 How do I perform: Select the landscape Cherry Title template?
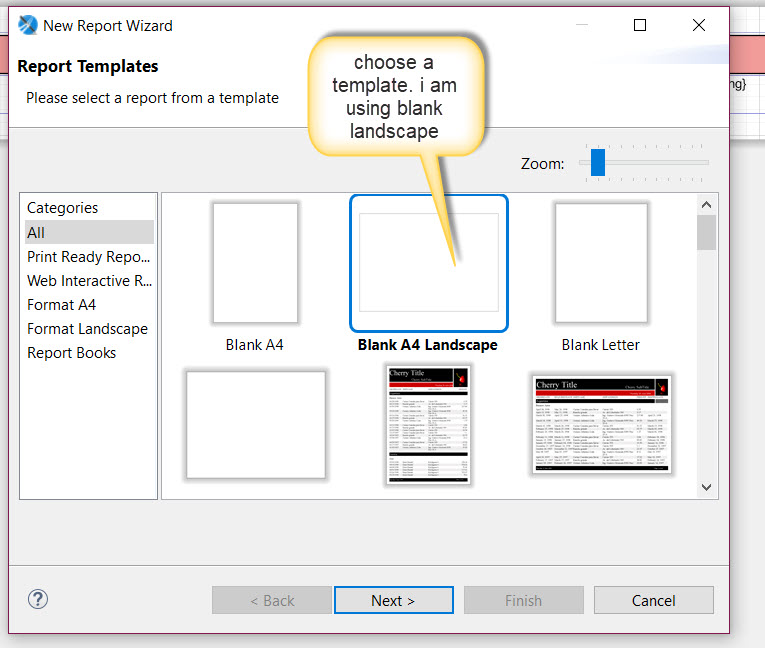tap(601, 424)
